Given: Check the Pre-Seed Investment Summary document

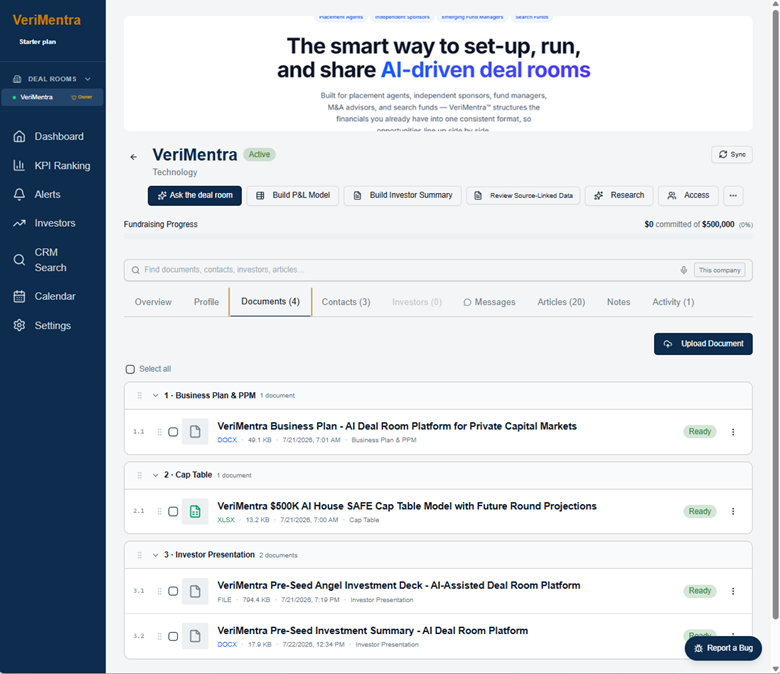Looking at the screenshot, I should click(173, 636).
